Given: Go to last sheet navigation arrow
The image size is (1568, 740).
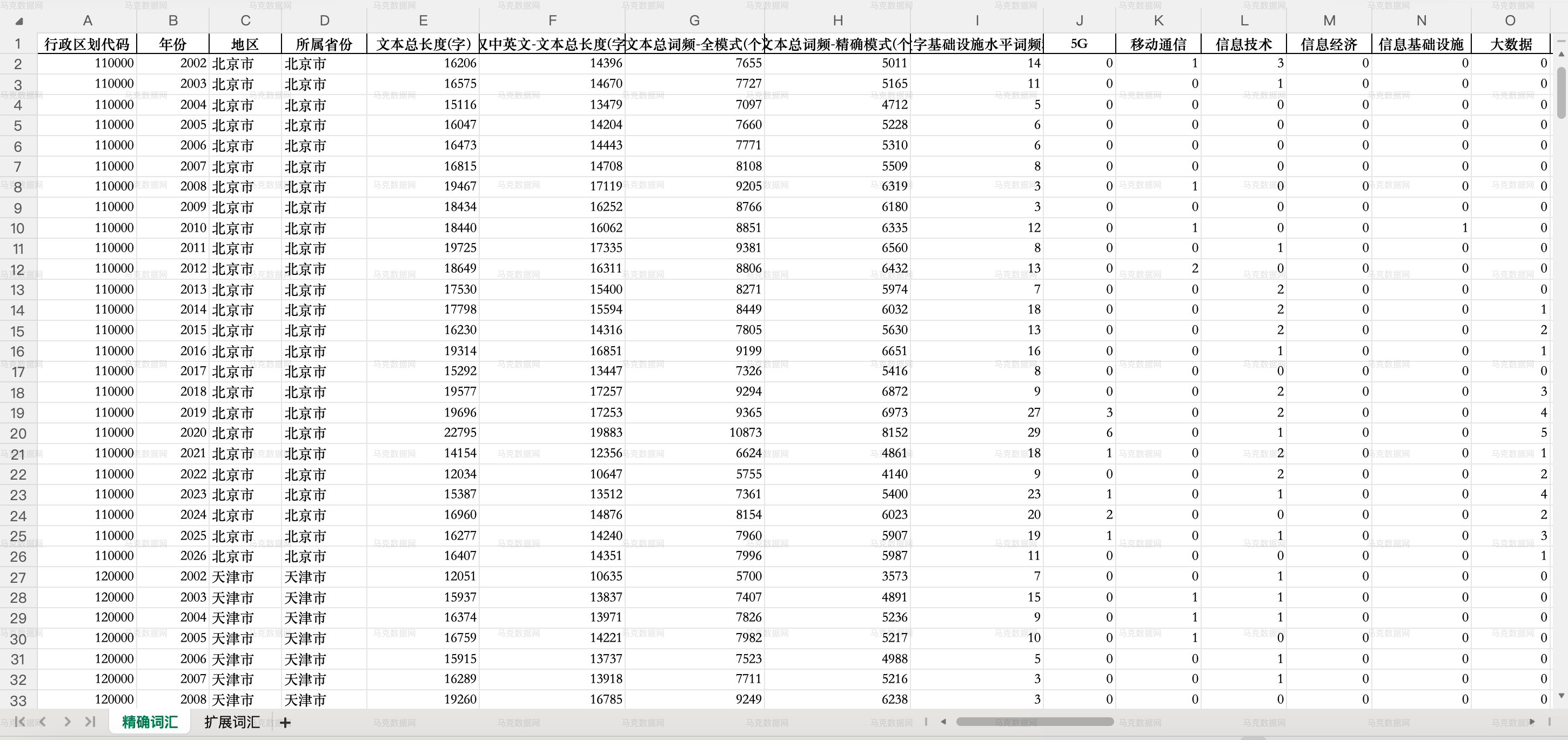Looking at the screenshot, I should coord(90,722).
